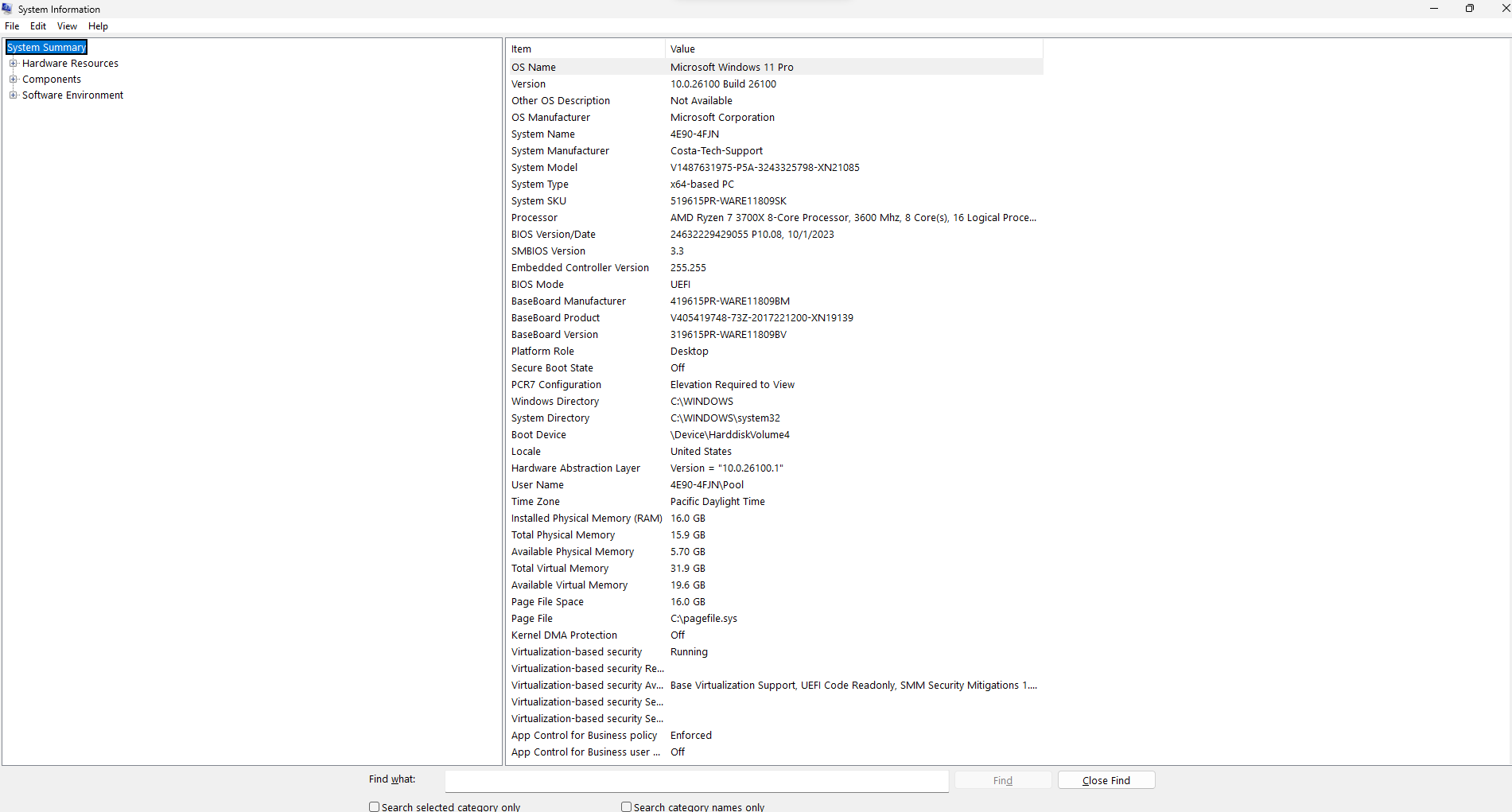1512x812 pixels.
Task: Select the Total Physical Memory row
Action: [x=775, y=535]
